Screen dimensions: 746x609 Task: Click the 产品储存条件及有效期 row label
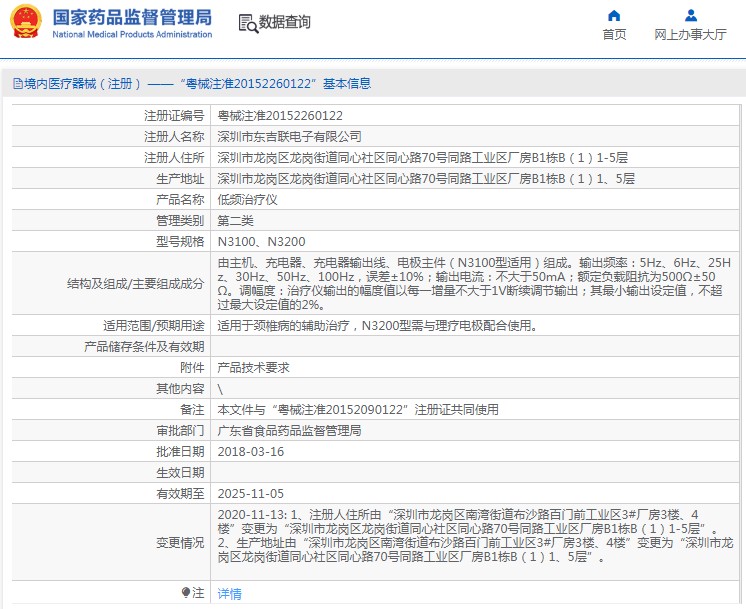click(x=144, y=346)
